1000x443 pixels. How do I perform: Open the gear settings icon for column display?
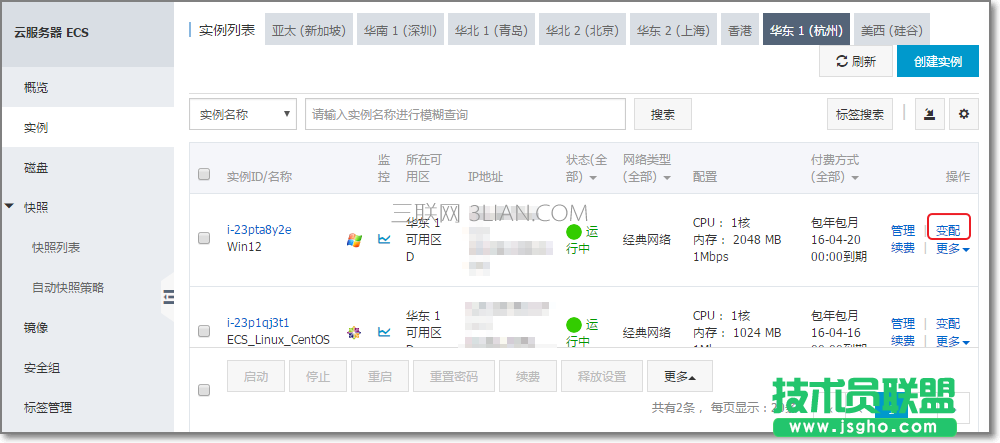pos(964,115)
